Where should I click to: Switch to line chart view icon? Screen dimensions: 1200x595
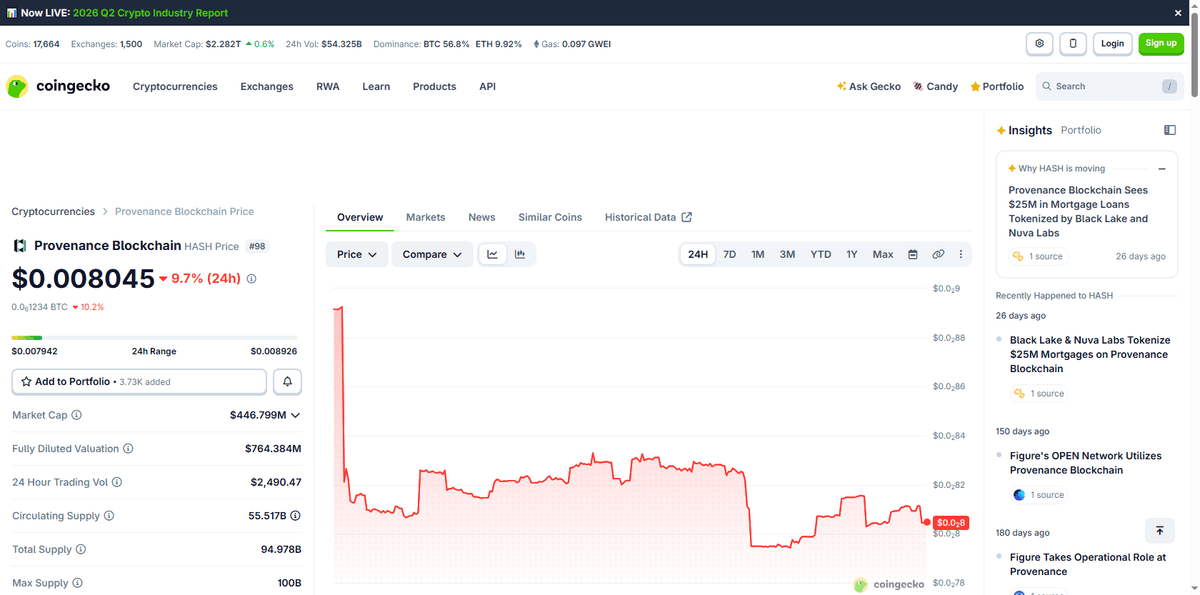(492, 254)
